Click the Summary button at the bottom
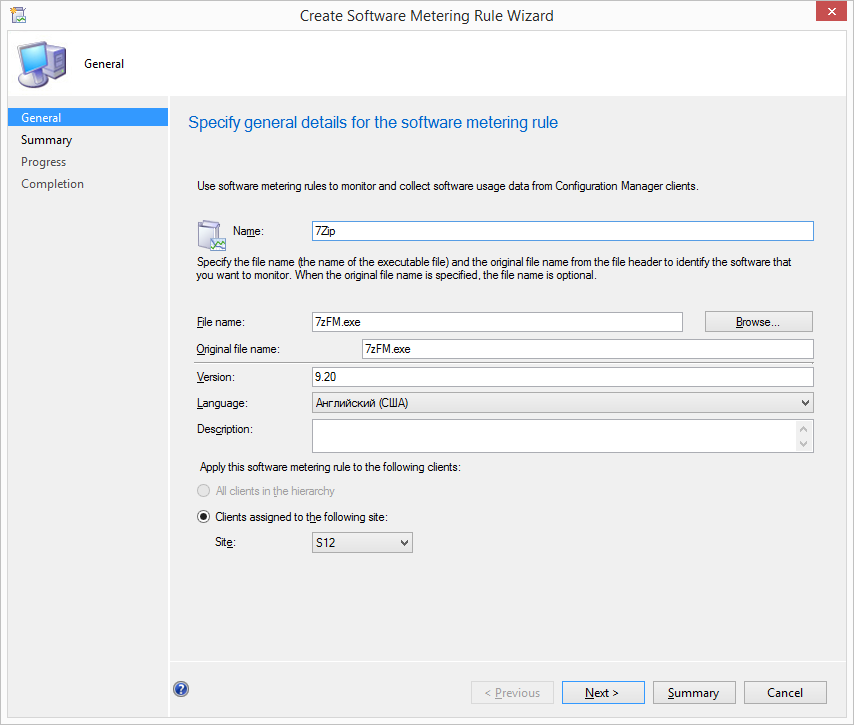The image size is (854, 725). (x=694, y=692)
